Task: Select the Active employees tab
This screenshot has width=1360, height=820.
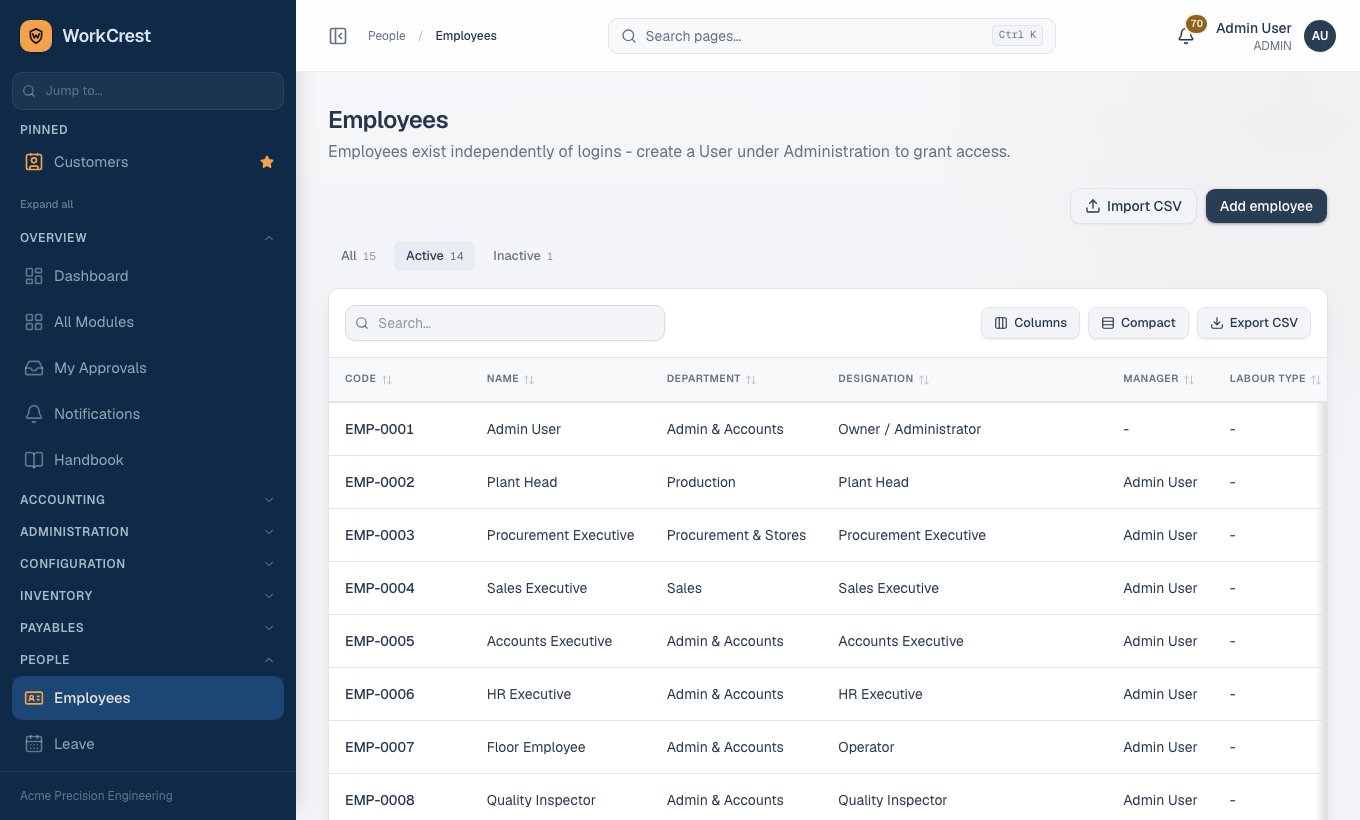Action: pyautogui.click(x=434, y=256)
